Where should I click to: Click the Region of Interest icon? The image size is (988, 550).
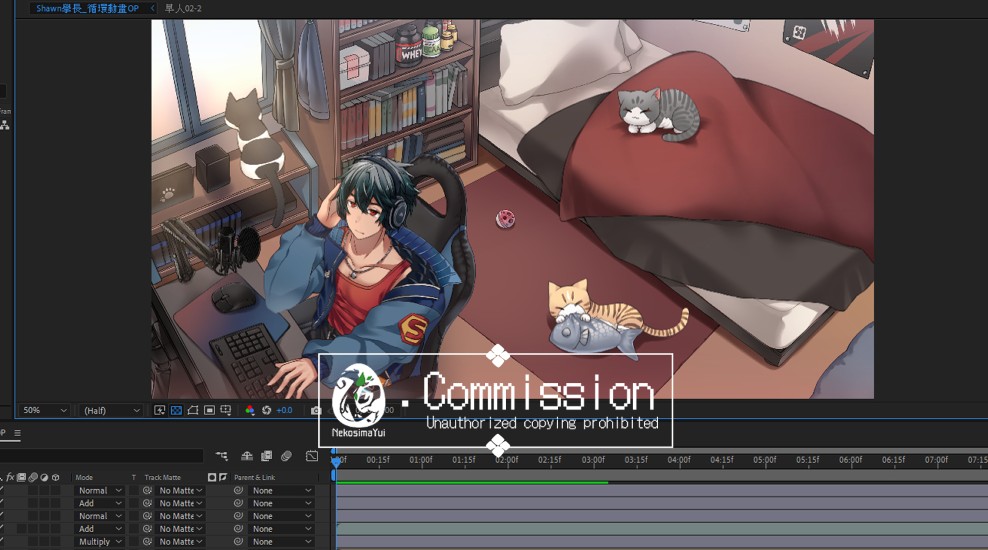[x=209, y=410]
